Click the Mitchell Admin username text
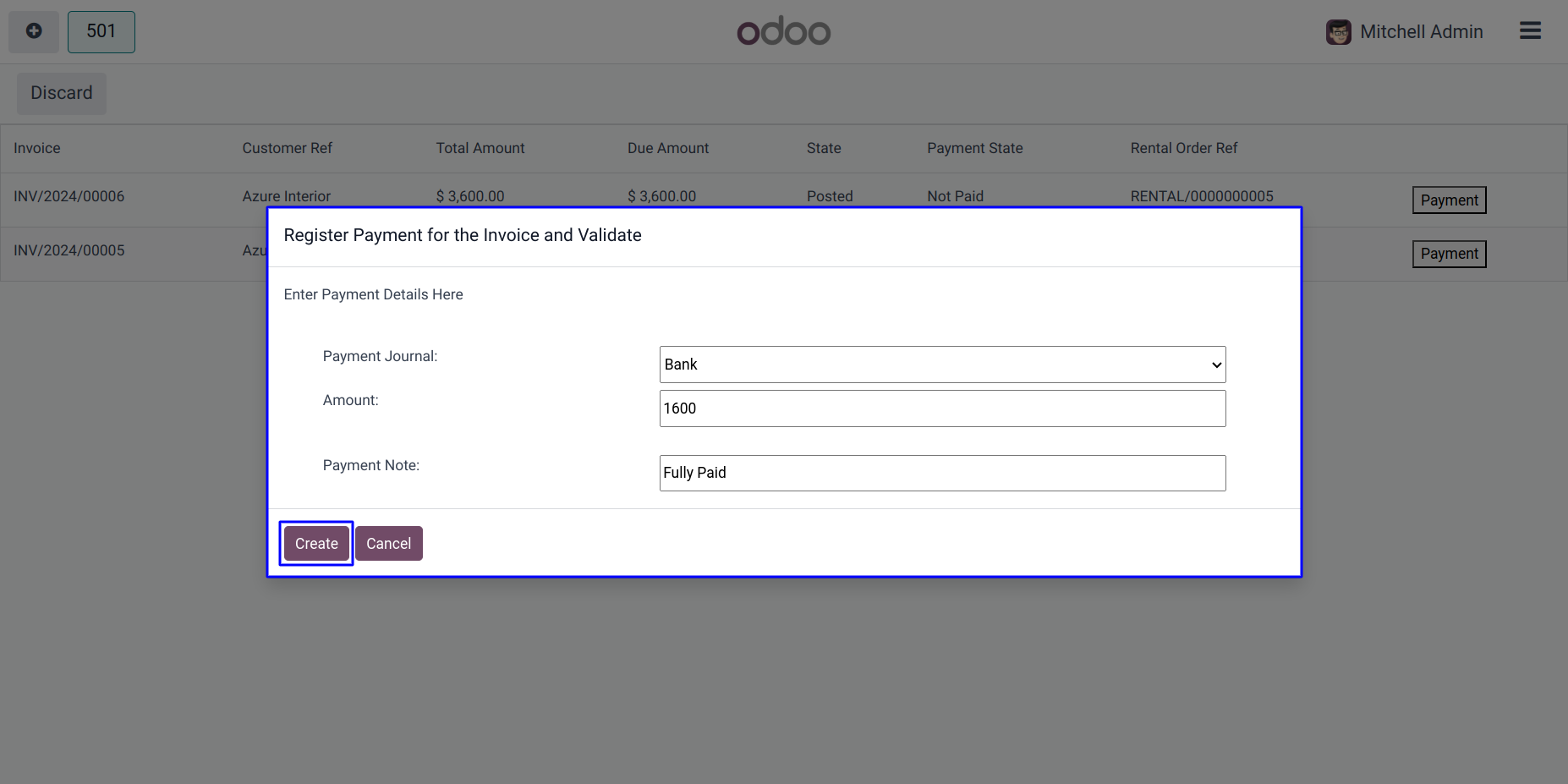 click(1421, 32)
